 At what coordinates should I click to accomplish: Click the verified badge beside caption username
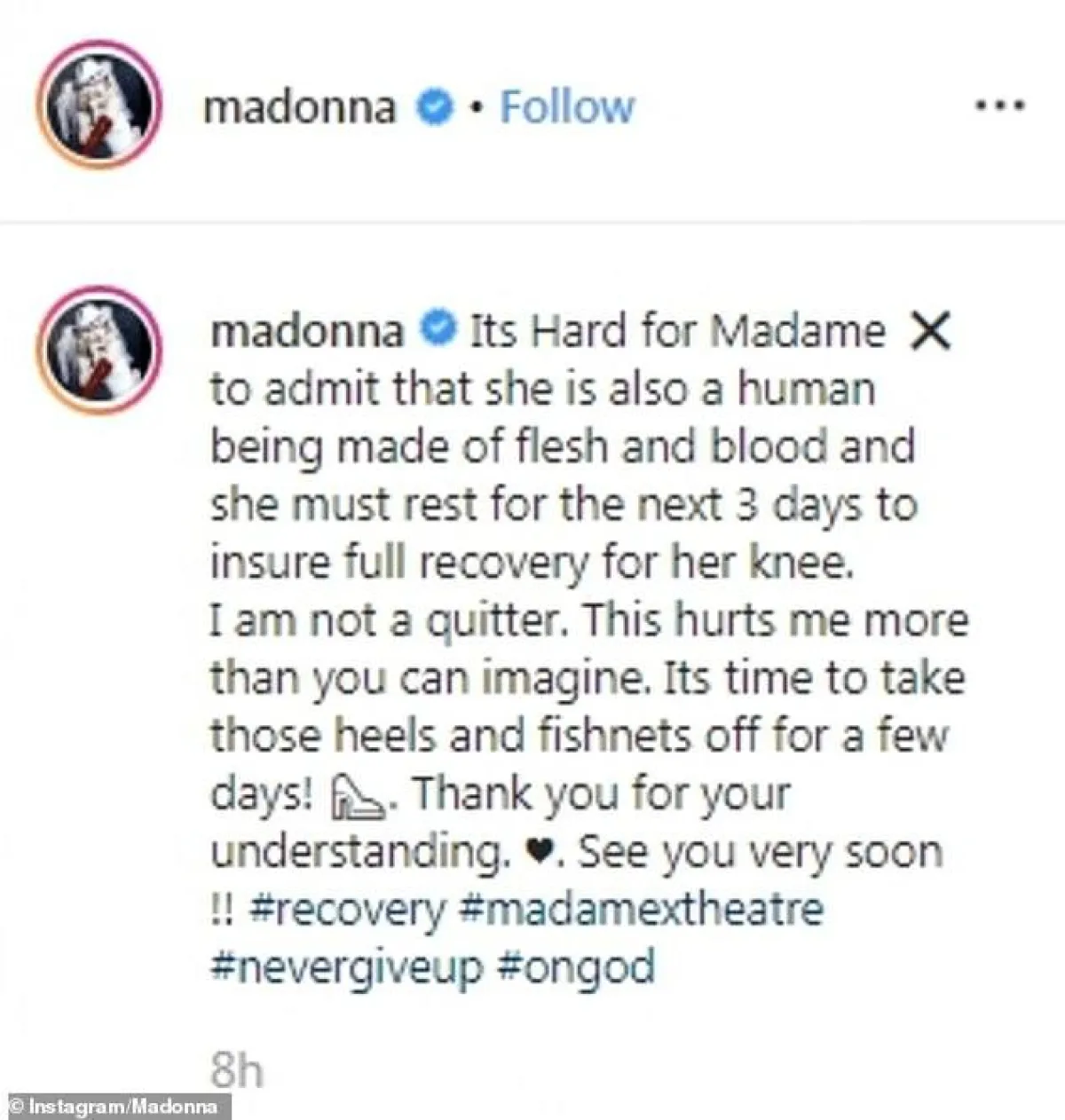click(x=438, y=330)
